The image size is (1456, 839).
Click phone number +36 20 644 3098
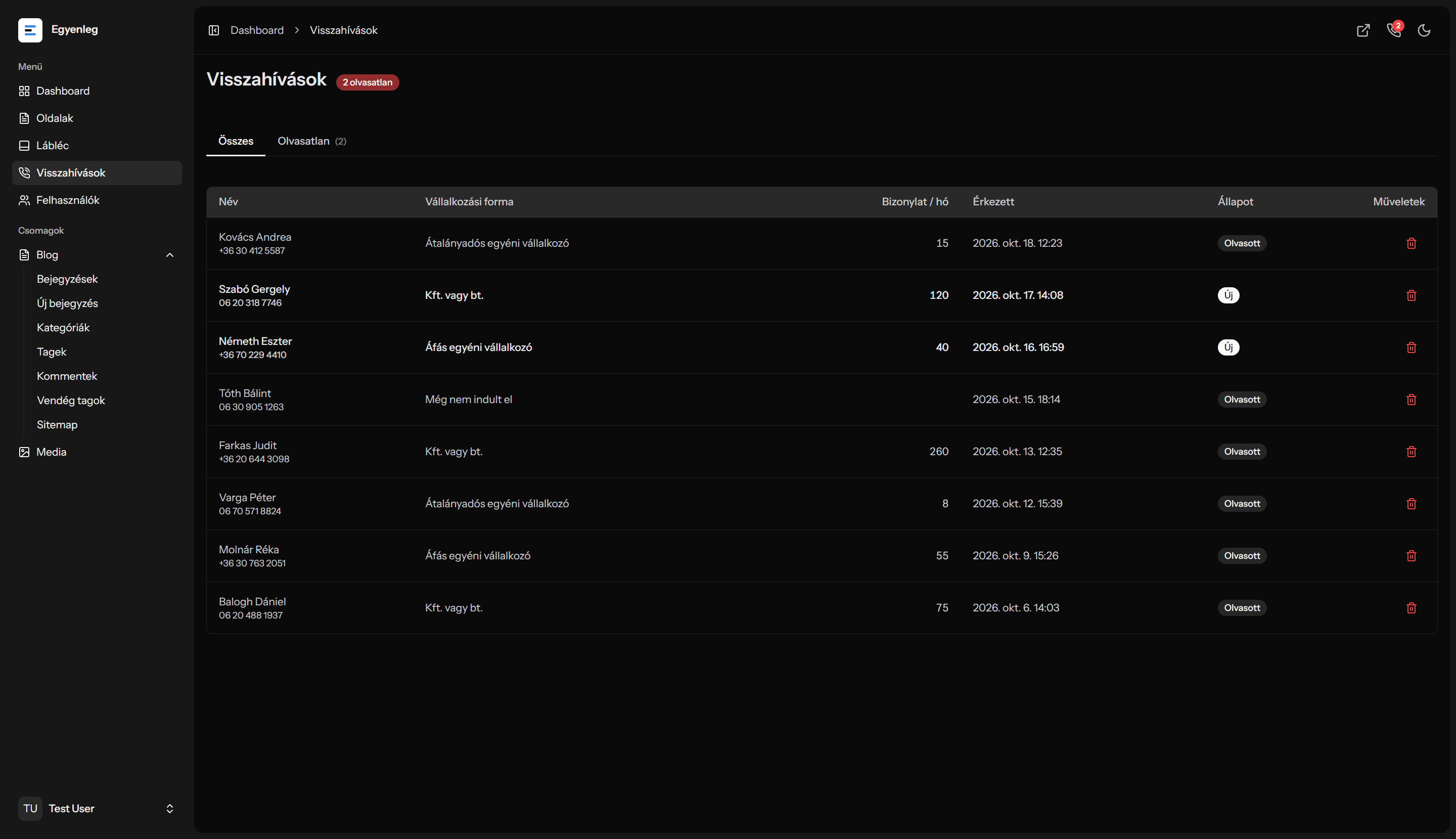[254, 459]
